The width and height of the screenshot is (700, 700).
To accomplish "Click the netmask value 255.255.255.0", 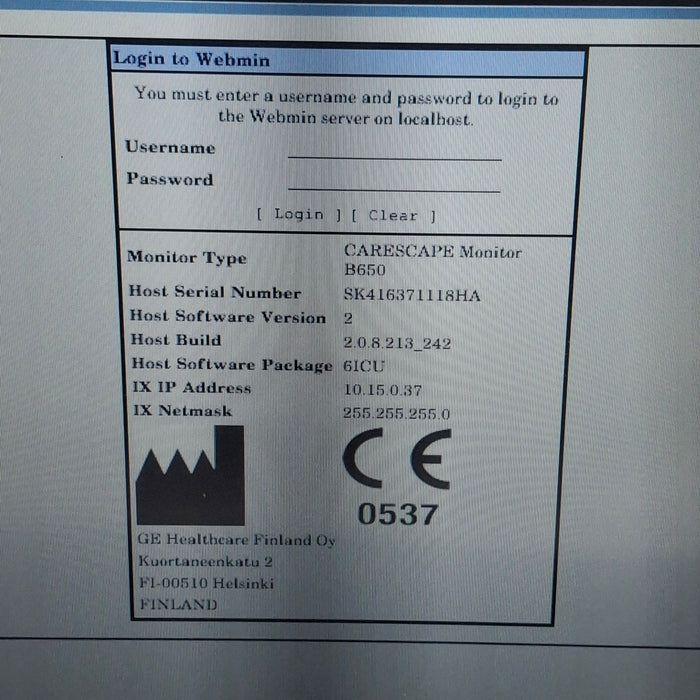I will click(x=397, y=413).
